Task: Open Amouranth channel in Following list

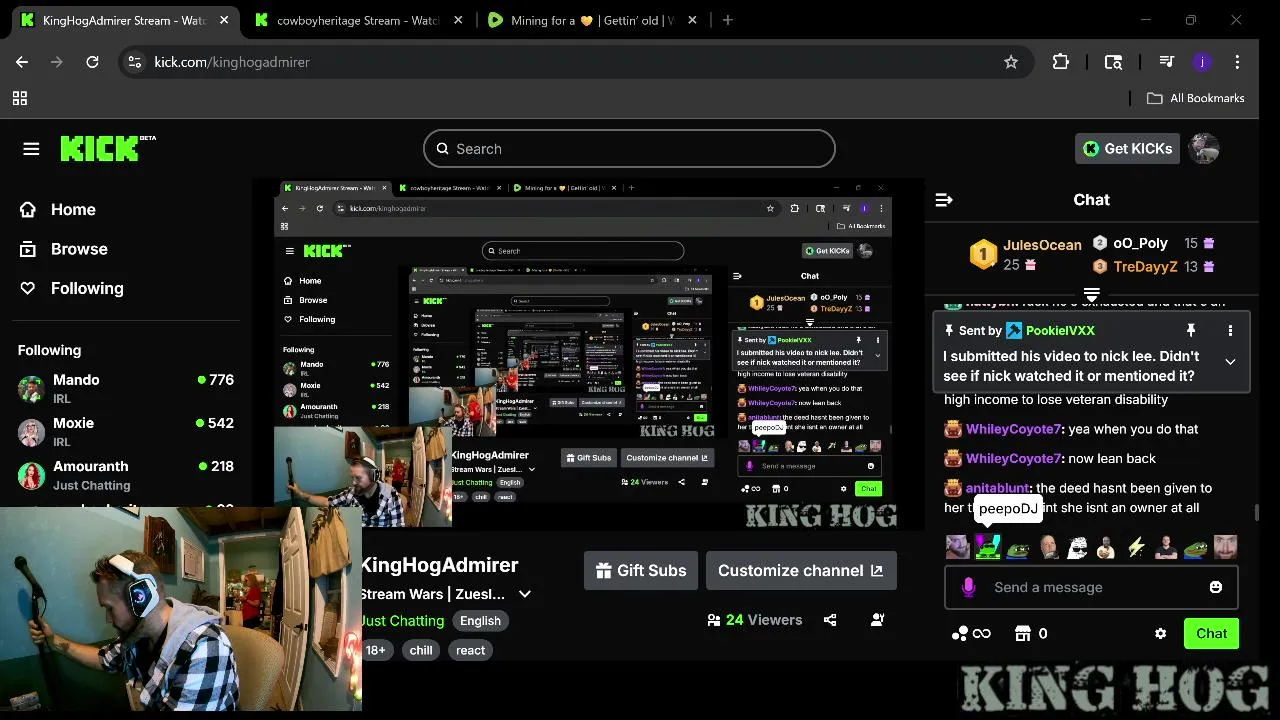Action: (x=126, y=474)
